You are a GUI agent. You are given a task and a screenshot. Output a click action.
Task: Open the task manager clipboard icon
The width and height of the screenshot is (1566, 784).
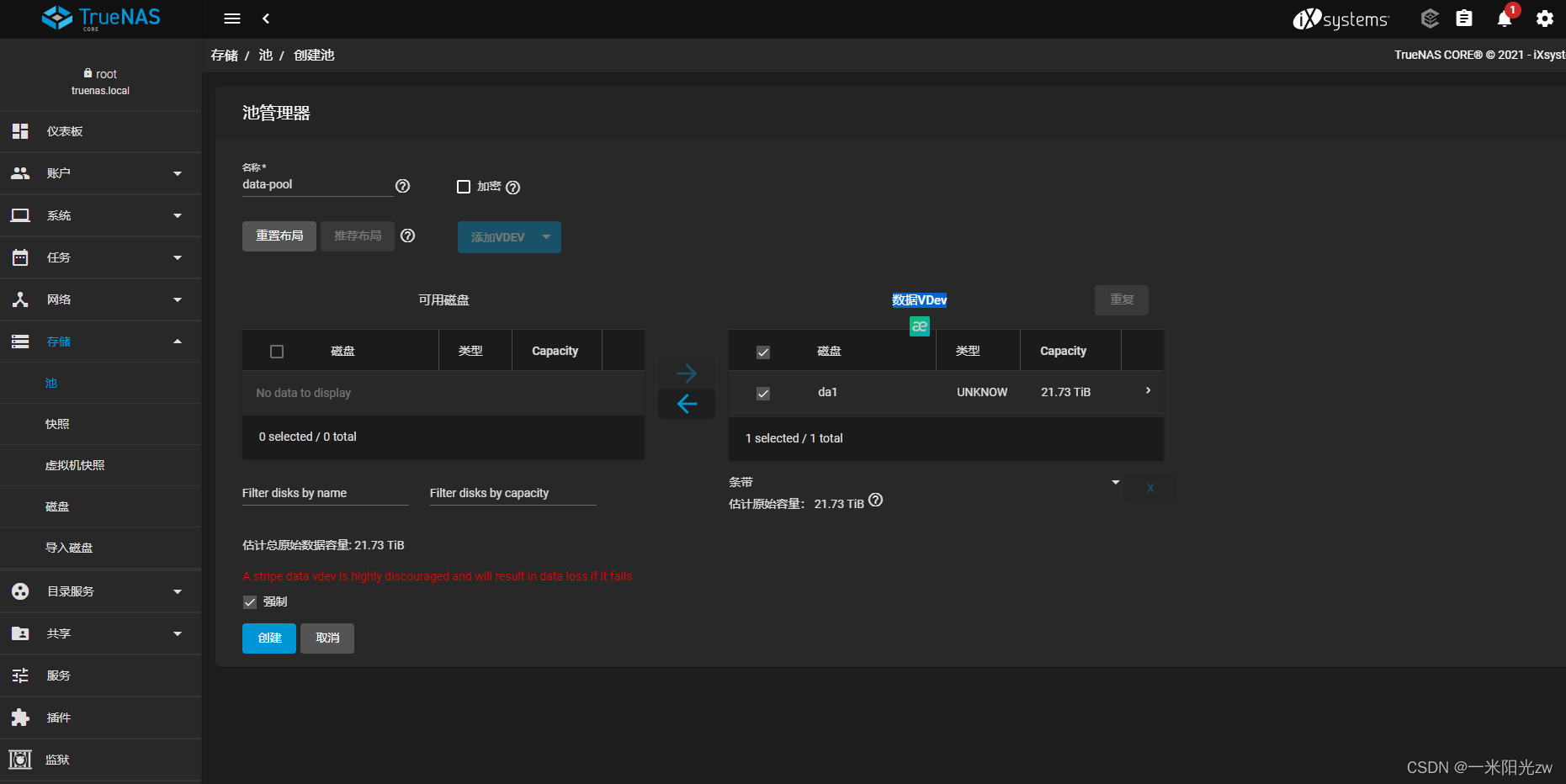1464,19
